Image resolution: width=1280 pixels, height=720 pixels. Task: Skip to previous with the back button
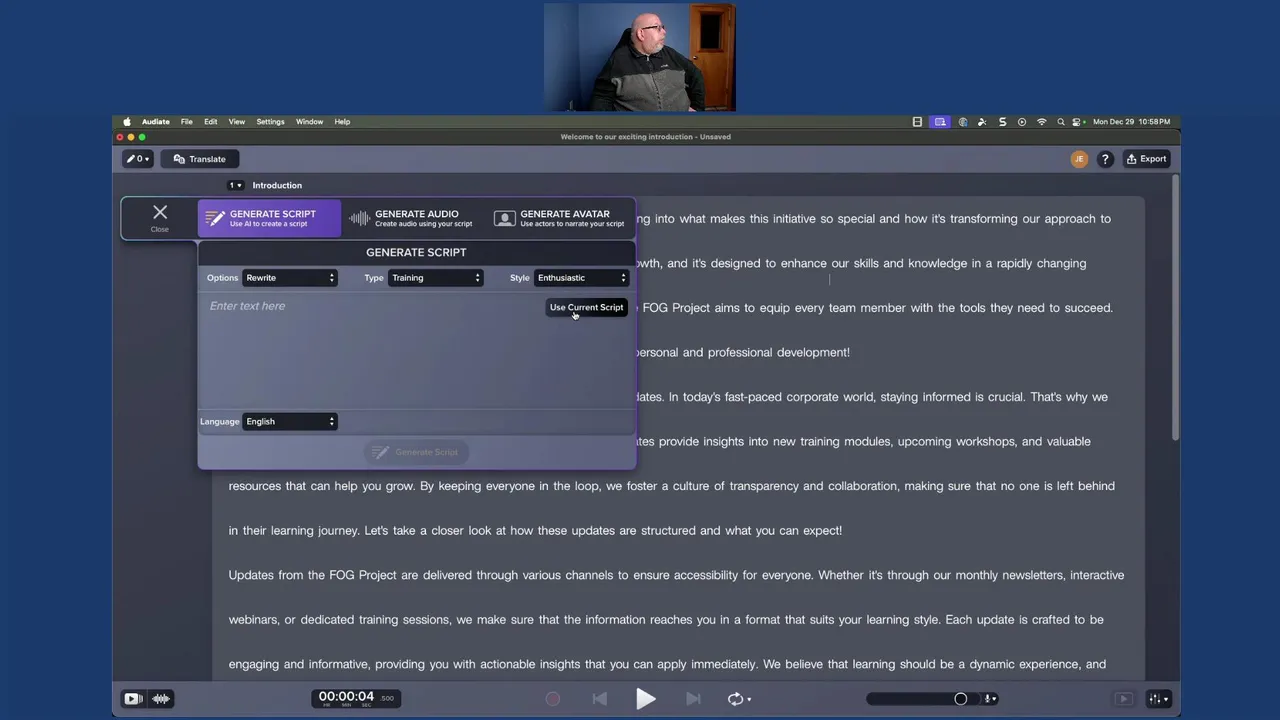(600, 699)
